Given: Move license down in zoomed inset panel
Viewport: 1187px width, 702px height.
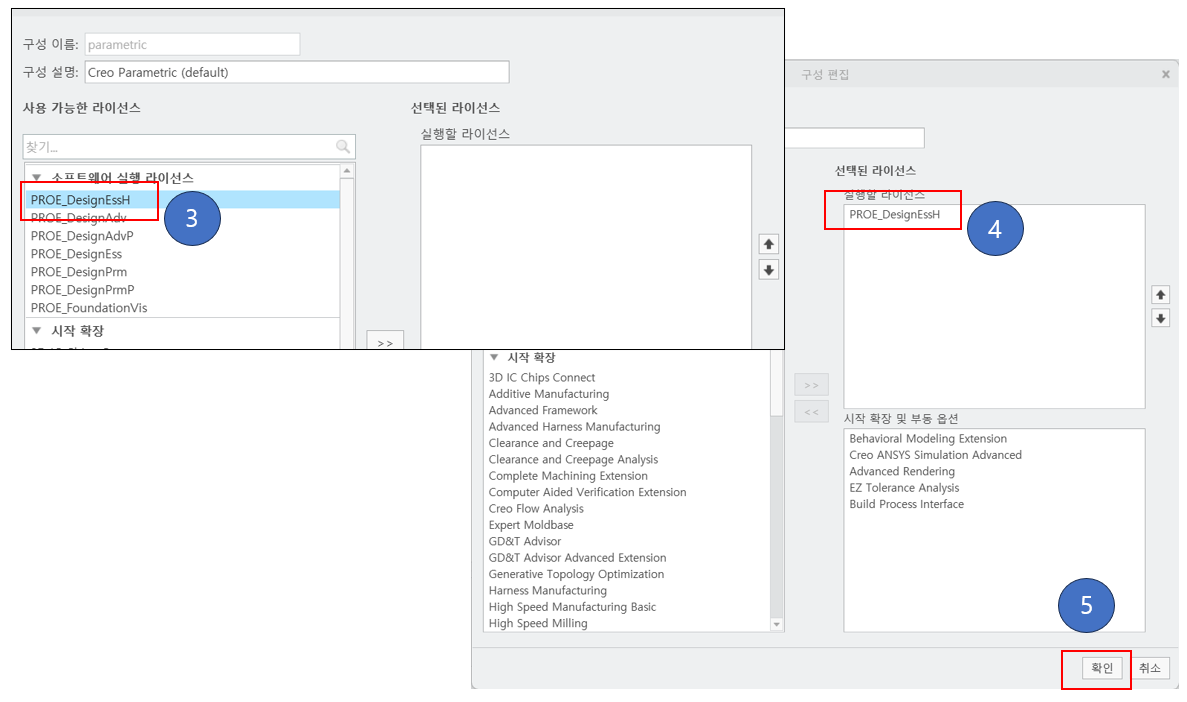Looking at the screenshot, I should coord(768,270).
